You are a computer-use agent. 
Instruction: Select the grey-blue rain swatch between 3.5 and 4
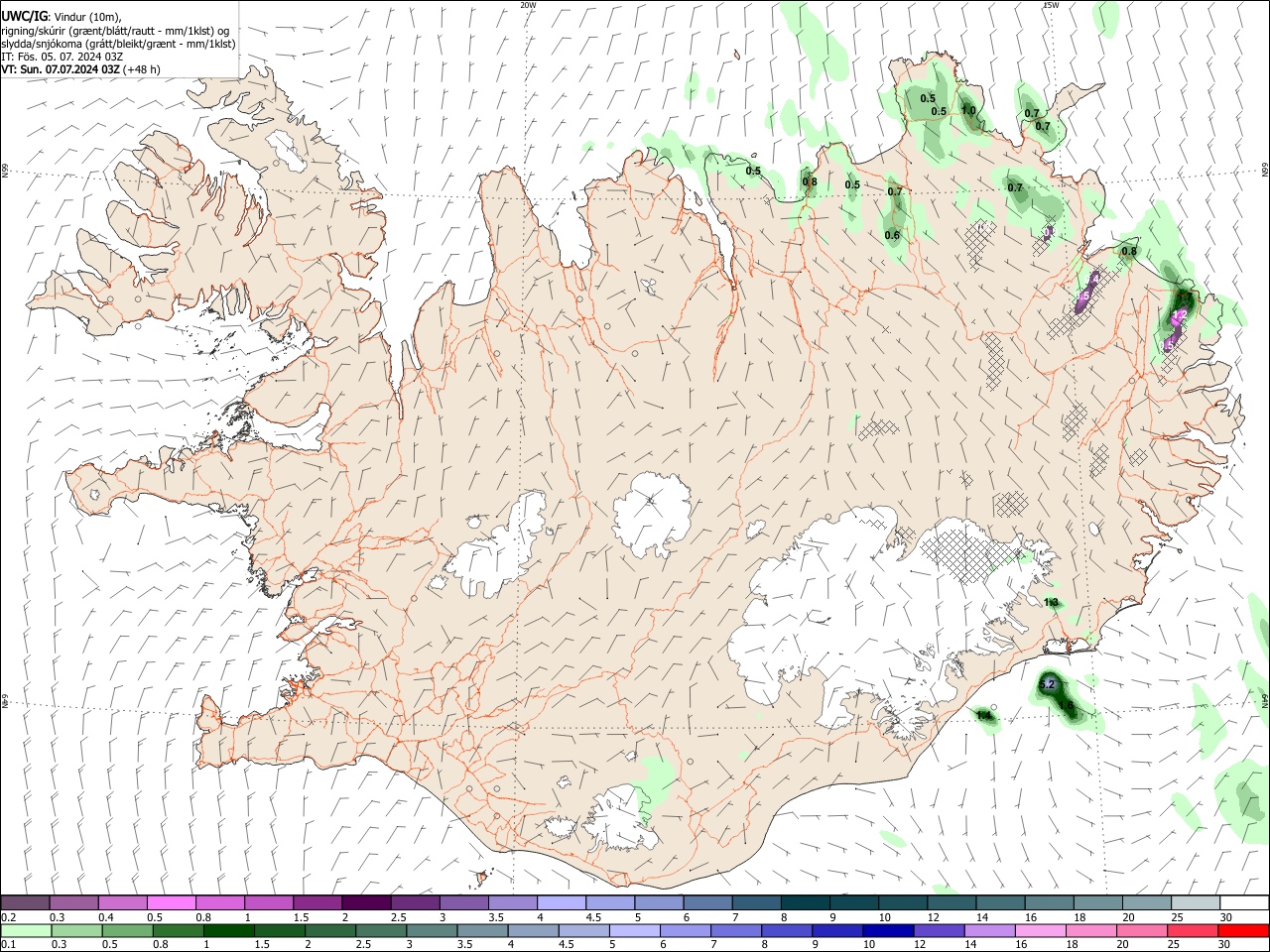[x=481, y=930]
